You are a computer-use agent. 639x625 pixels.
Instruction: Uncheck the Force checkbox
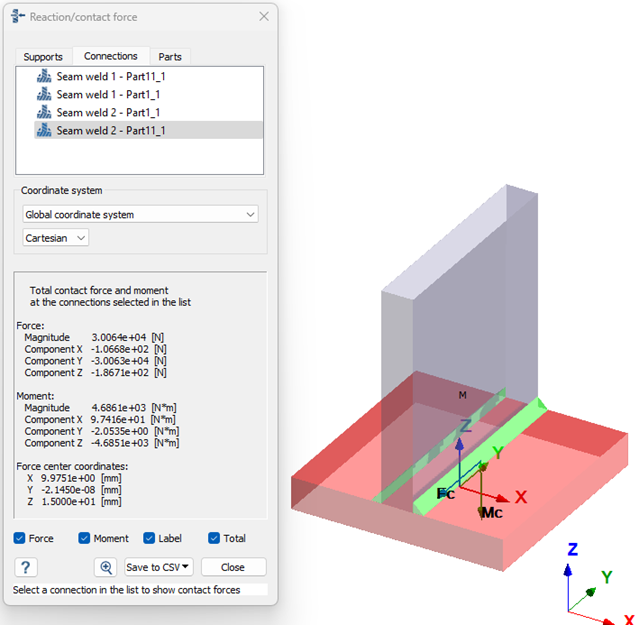[x=20, y=538]
